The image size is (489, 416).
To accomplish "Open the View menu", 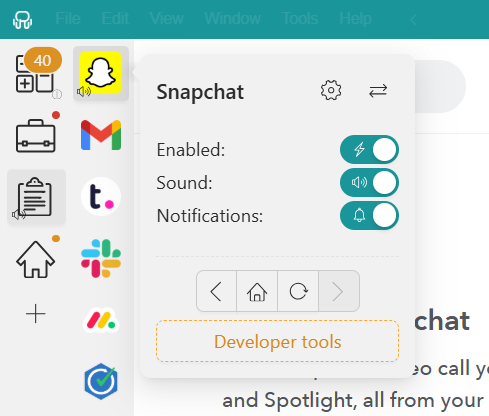I will [166, 18].
